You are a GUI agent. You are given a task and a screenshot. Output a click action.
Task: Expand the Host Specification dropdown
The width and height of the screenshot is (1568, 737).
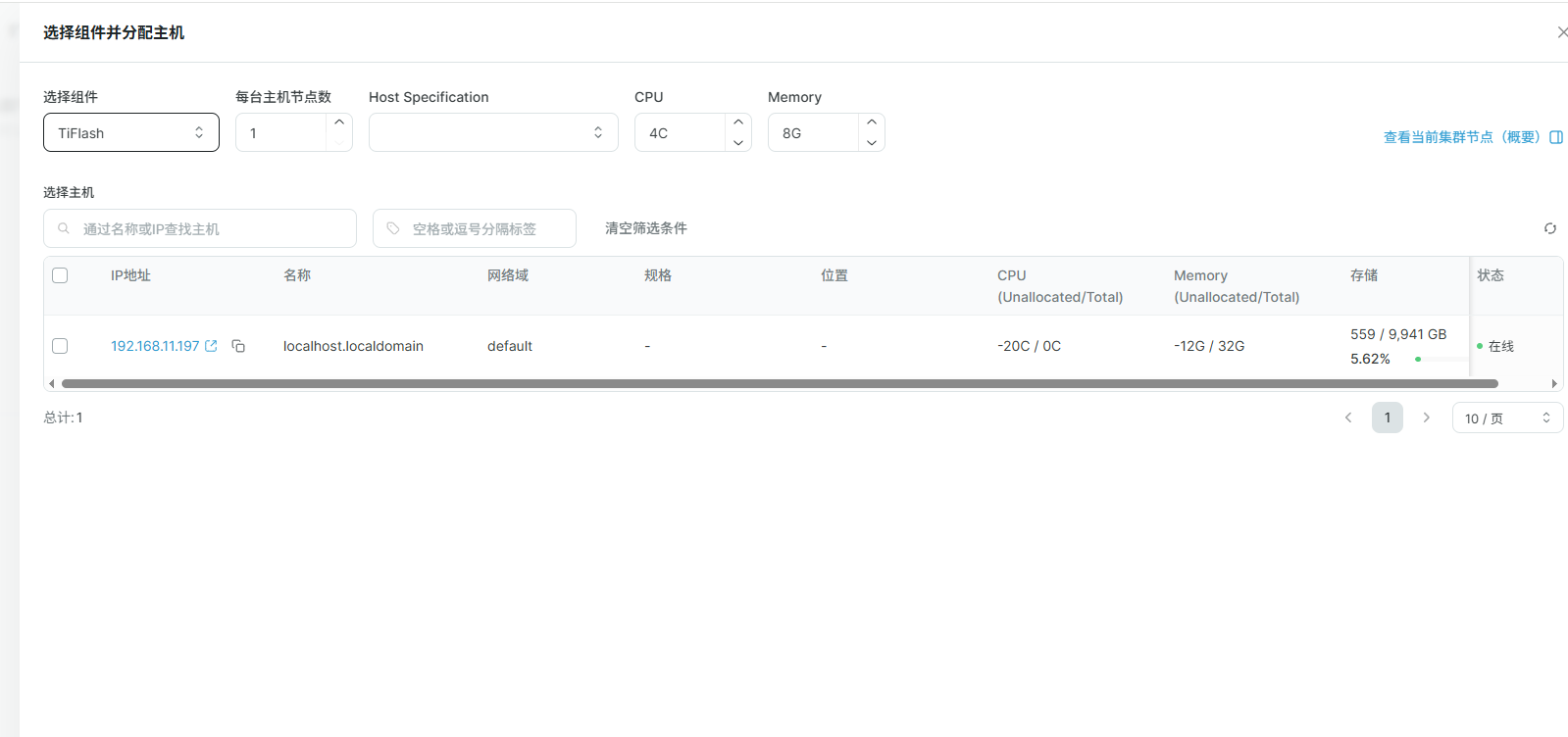point(493,133)
